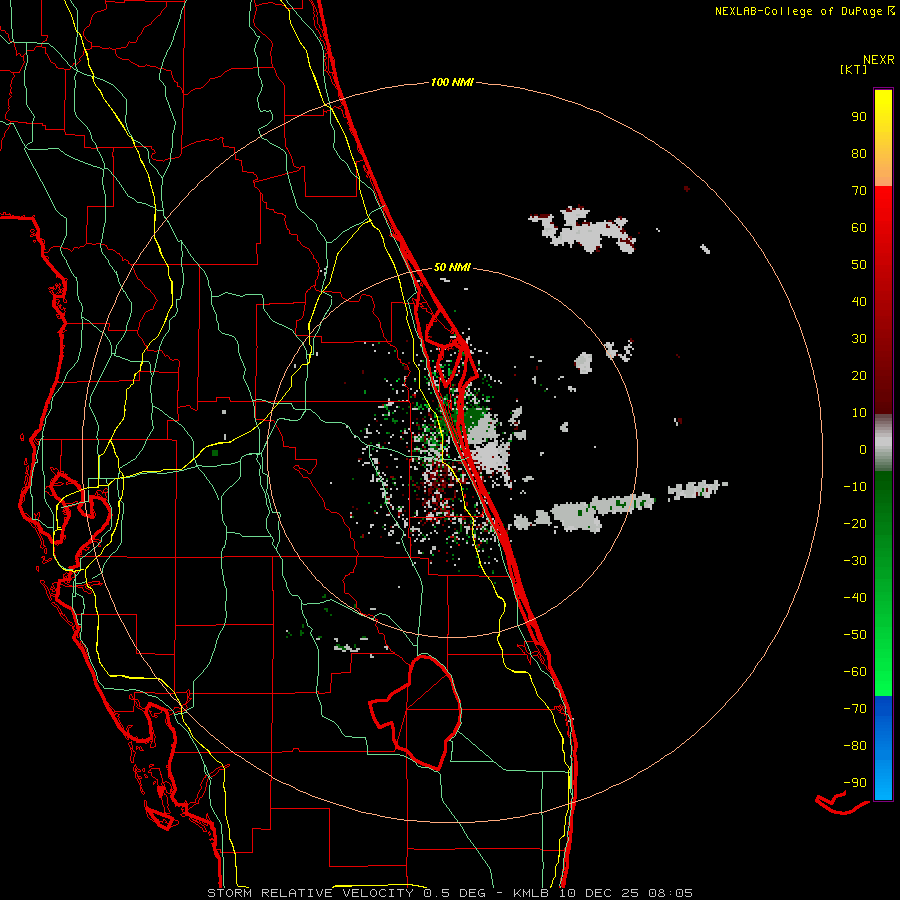
Task: Pick the yellow segment of the color bar
Action: [883, 138]
